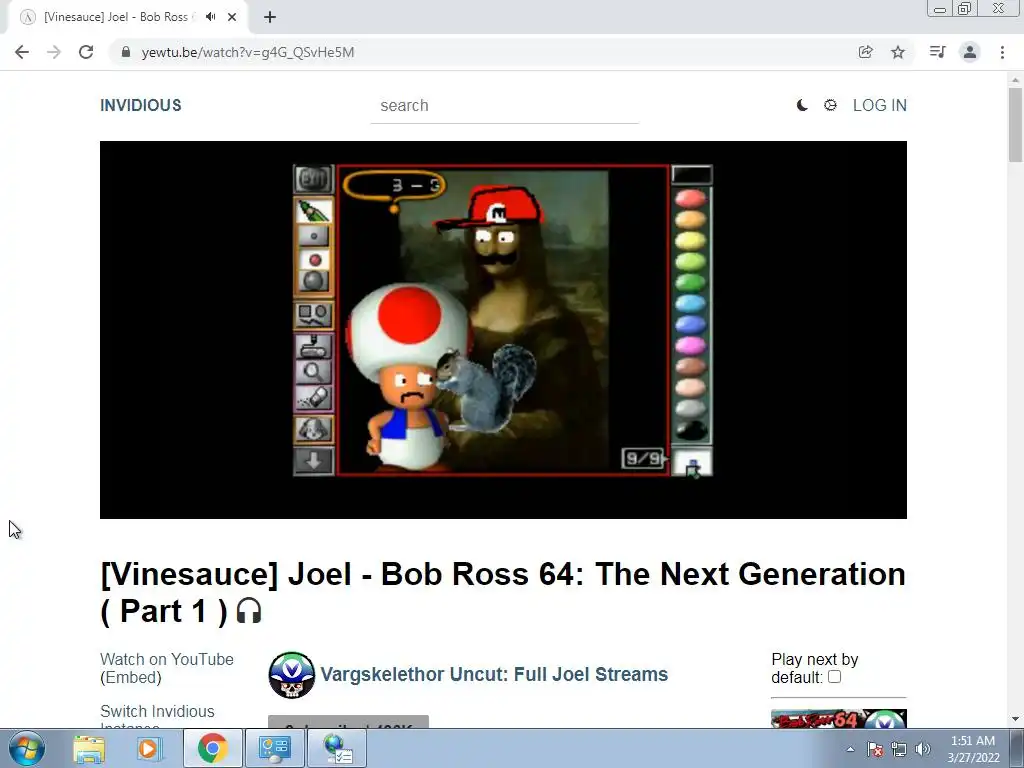Switch to Chrome in the taskbar

pos(212,748)
